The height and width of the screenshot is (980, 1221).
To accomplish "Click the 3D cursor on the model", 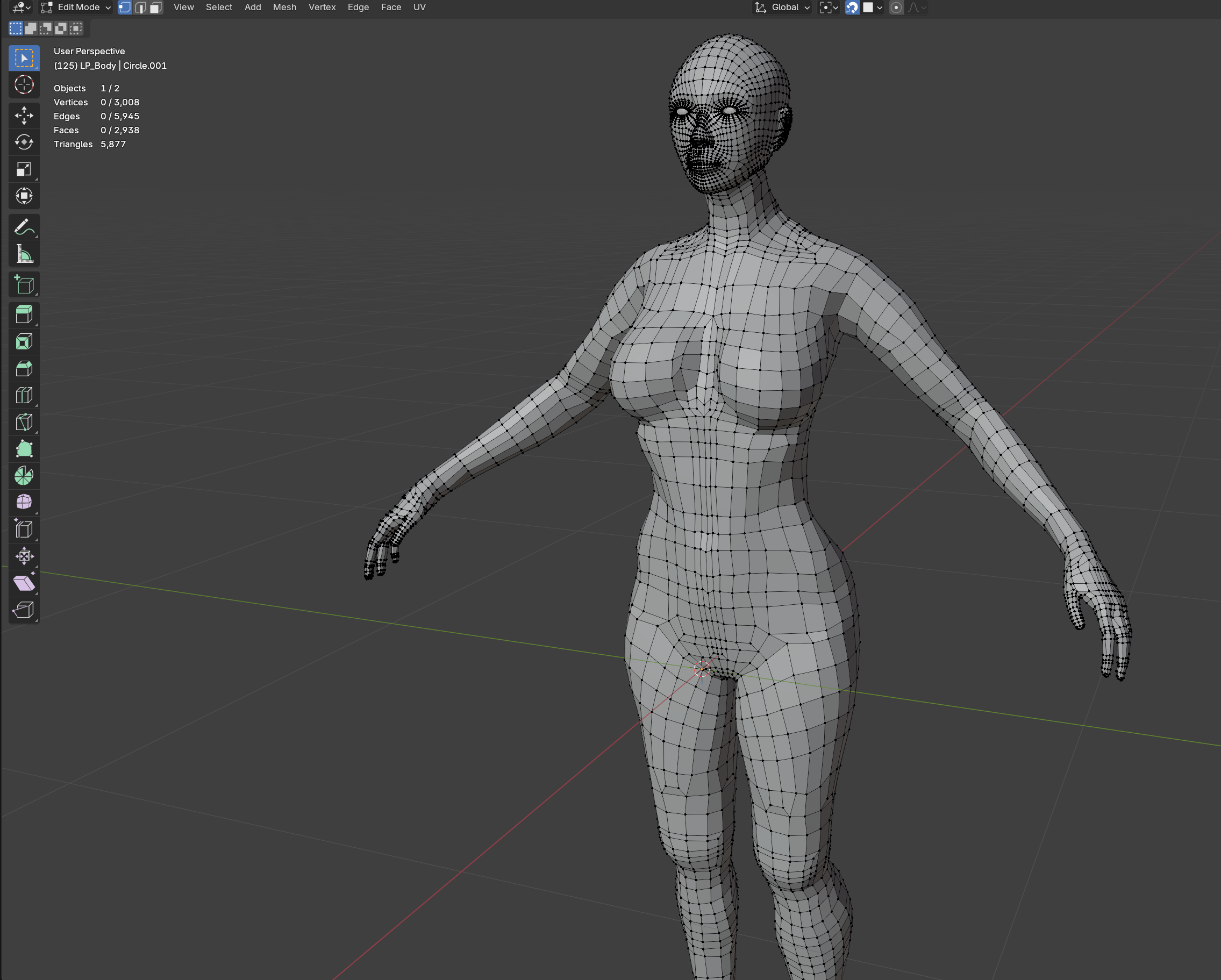I will point(702,669).
